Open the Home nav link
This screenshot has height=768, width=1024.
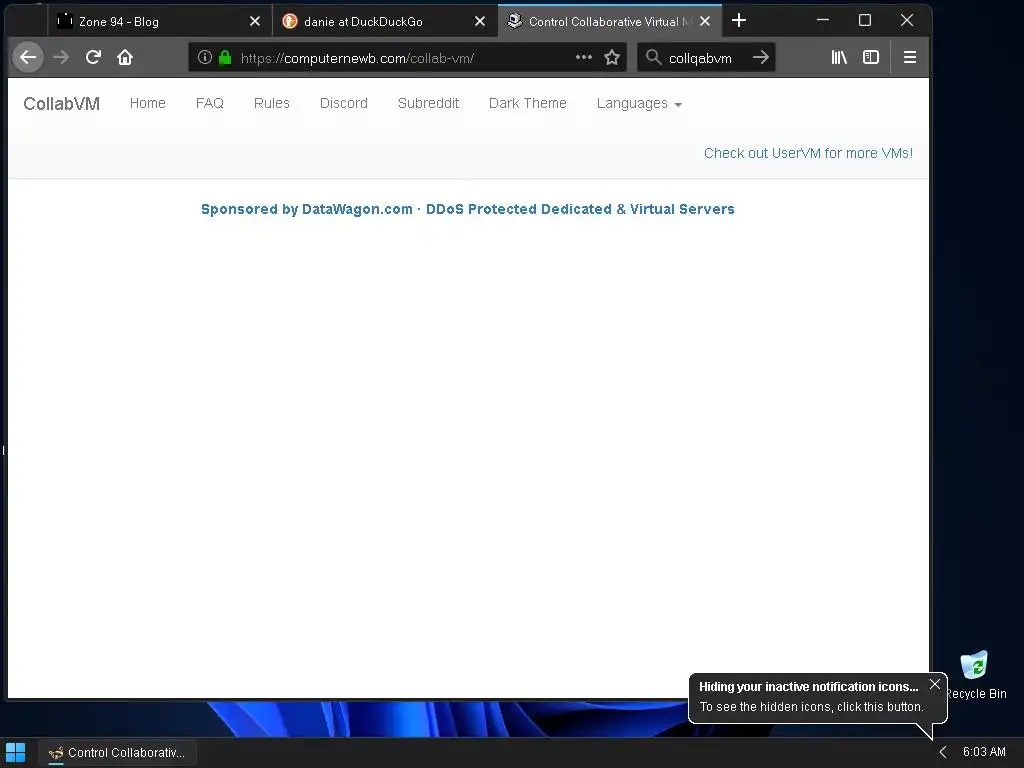[148, 103]
